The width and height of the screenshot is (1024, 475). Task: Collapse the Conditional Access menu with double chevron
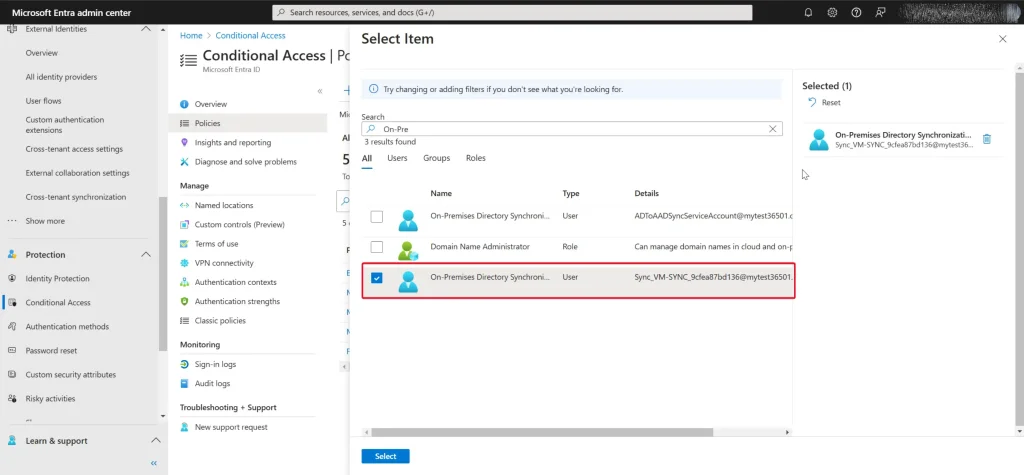(320, 91)
